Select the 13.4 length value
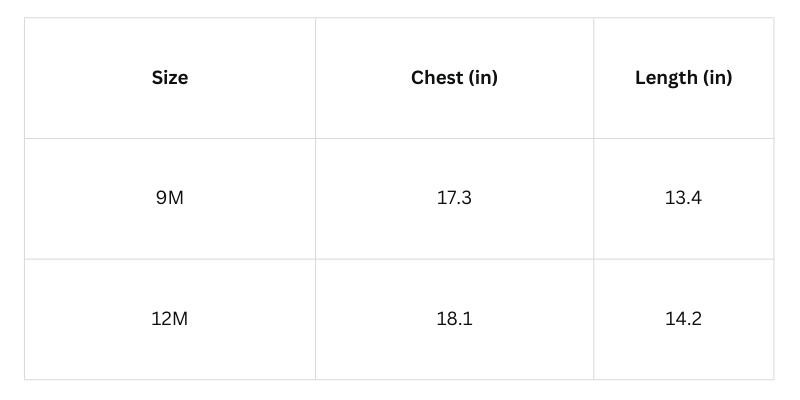Screen dimensions: 800x400 pos(683,198)
